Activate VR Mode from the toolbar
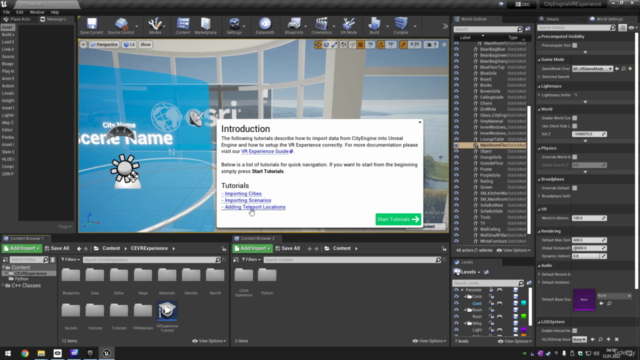The image size is (640, 360). pos(349,26)
